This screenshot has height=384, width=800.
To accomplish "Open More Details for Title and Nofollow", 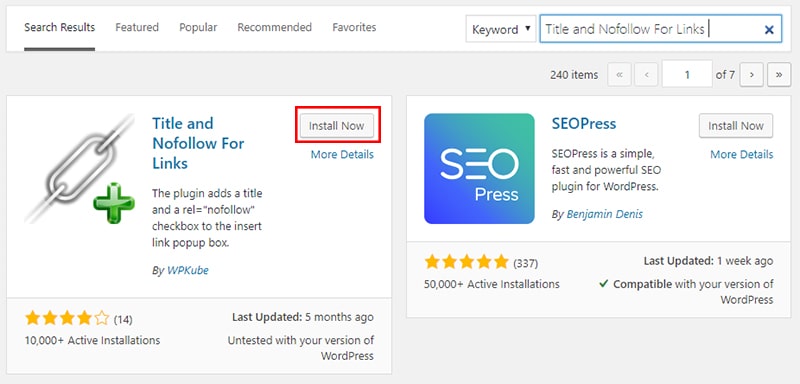I will click(x=342, y=154).
